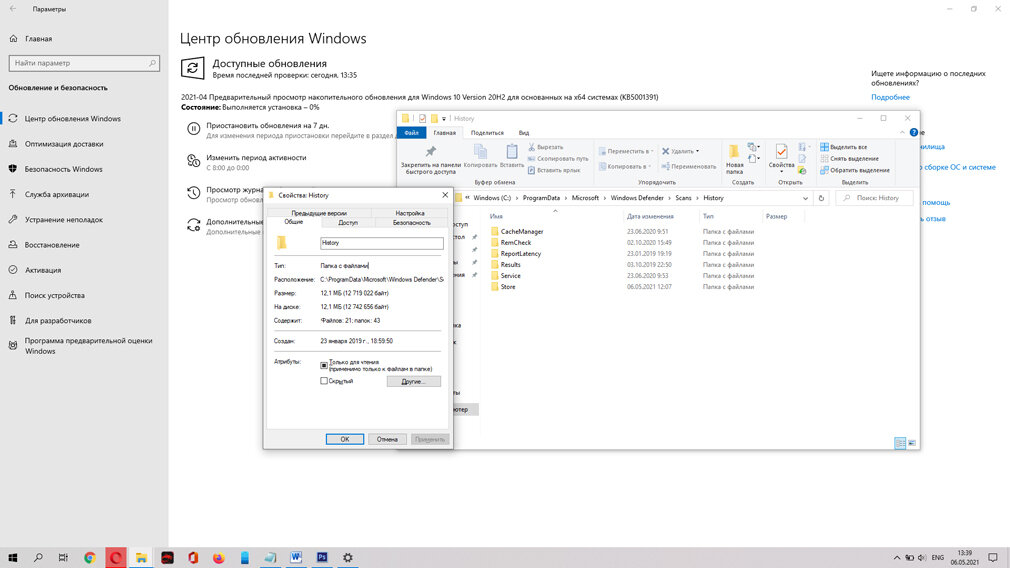
Task: Switch to Предыдущие версии tab in properties
Action: (319, 213)
